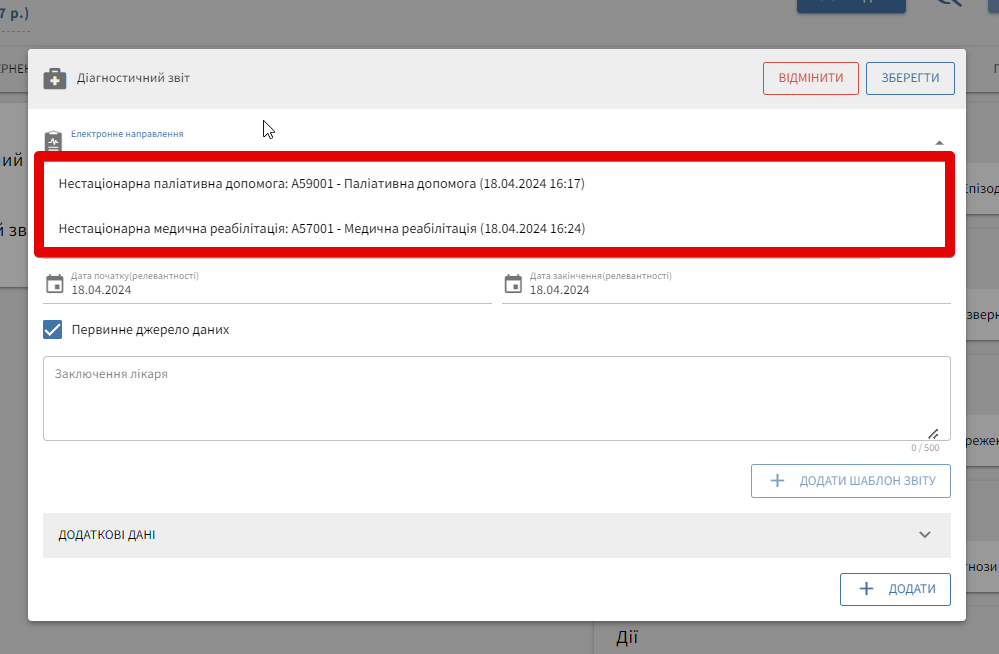Collapse the Електронне направлення dropdown arrow
Viewport: 999px width, 654px height.
click(939, 143)
